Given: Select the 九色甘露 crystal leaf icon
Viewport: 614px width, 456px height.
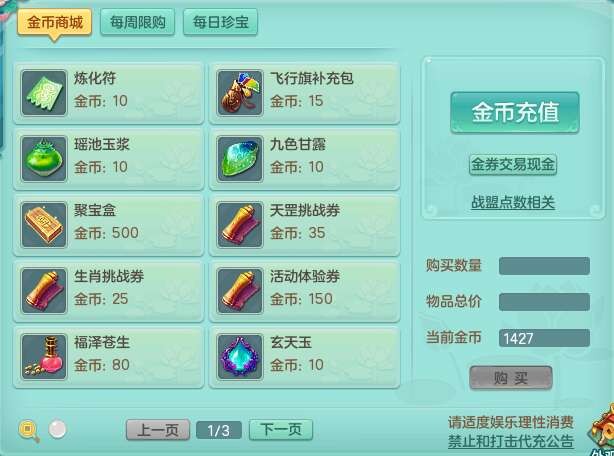Looking at the screenshot, I should (240, 159).
